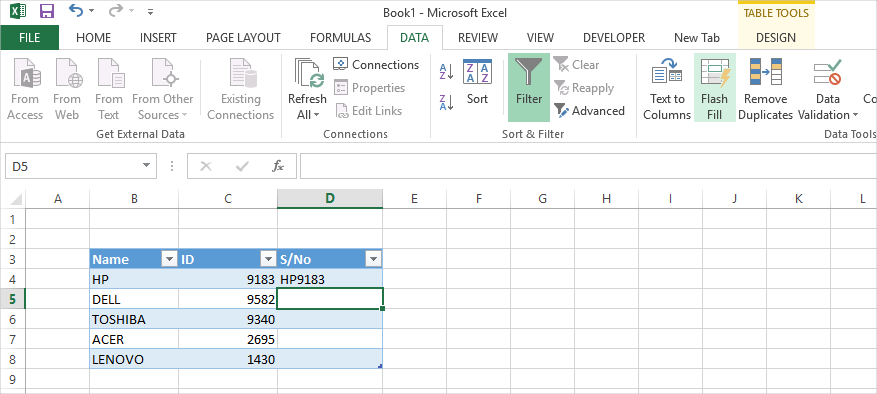Switch to the INSERT tab
Viewport: 877px width, 394px height.
(158, 37)
